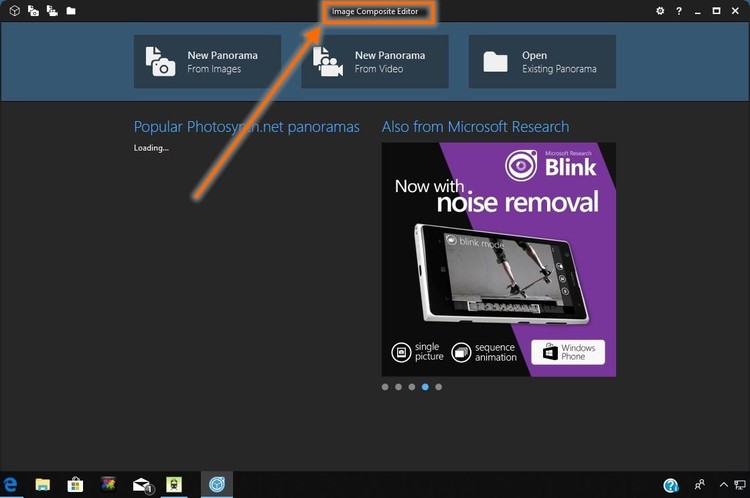This screenshot has width=750, height=498.
Task: Click the Blink logo icon in banner
Action: click(x=521, y=165)
